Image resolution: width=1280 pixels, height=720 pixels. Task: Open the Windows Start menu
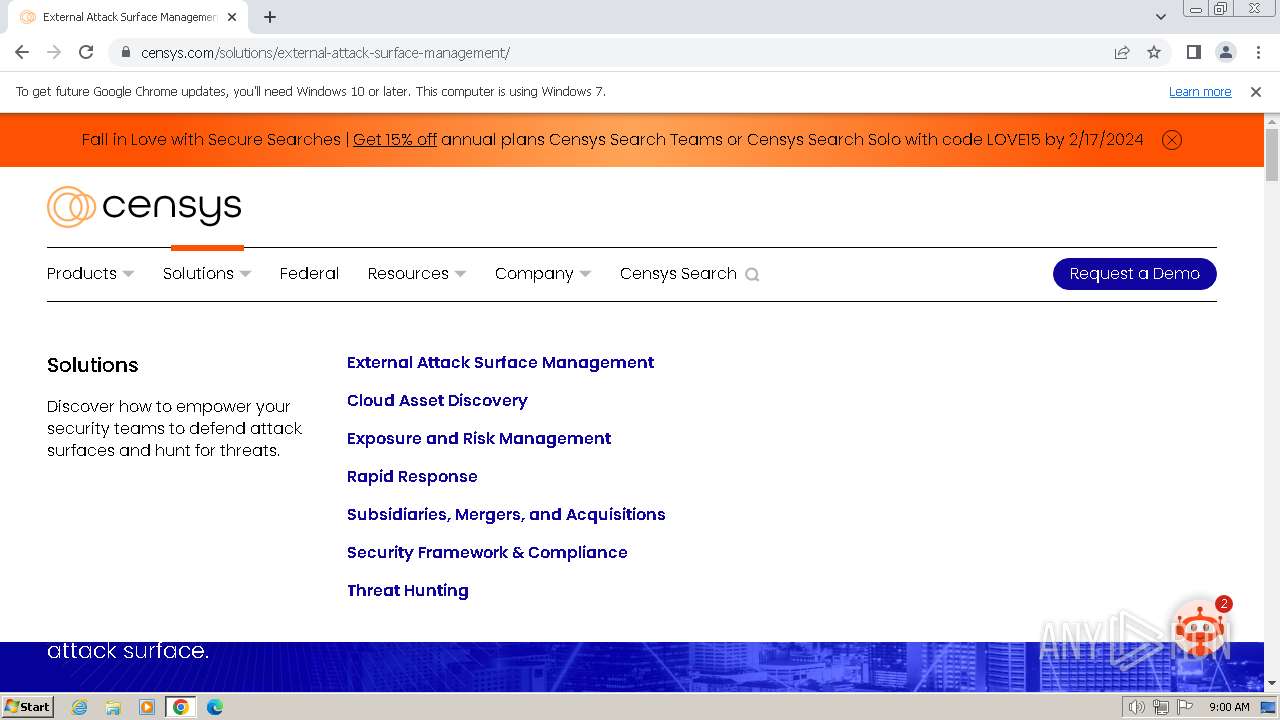pos(27,706)
